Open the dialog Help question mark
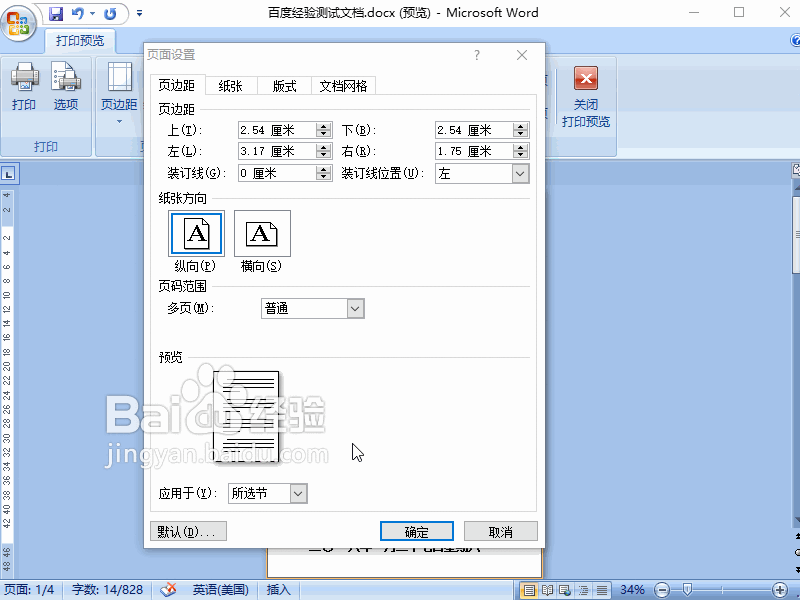The height and width of the screenshot is (600, 800). 477,56
